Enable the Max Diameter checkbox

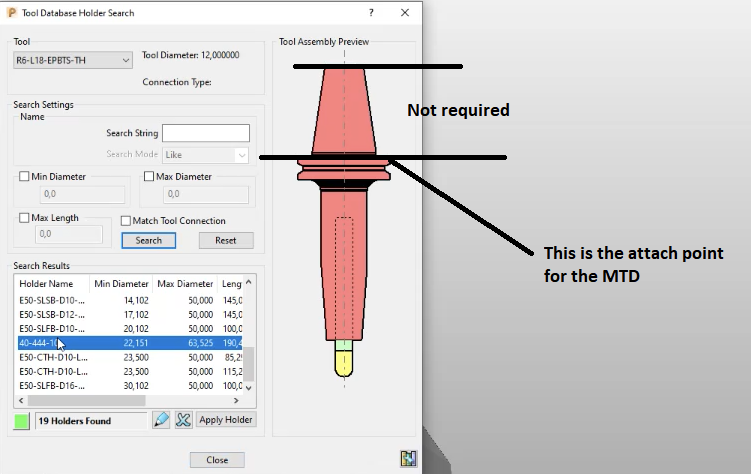point(149,176)
